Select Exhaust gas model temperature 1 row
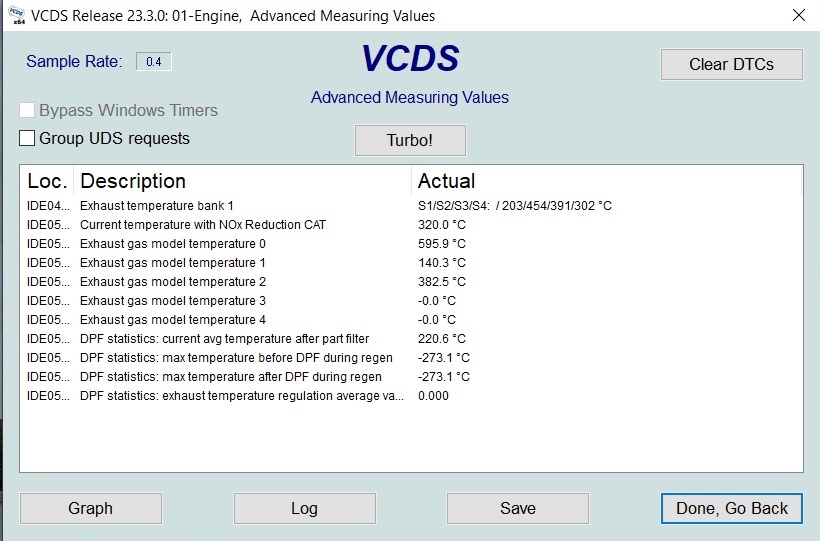 click(x=411, y=263)
